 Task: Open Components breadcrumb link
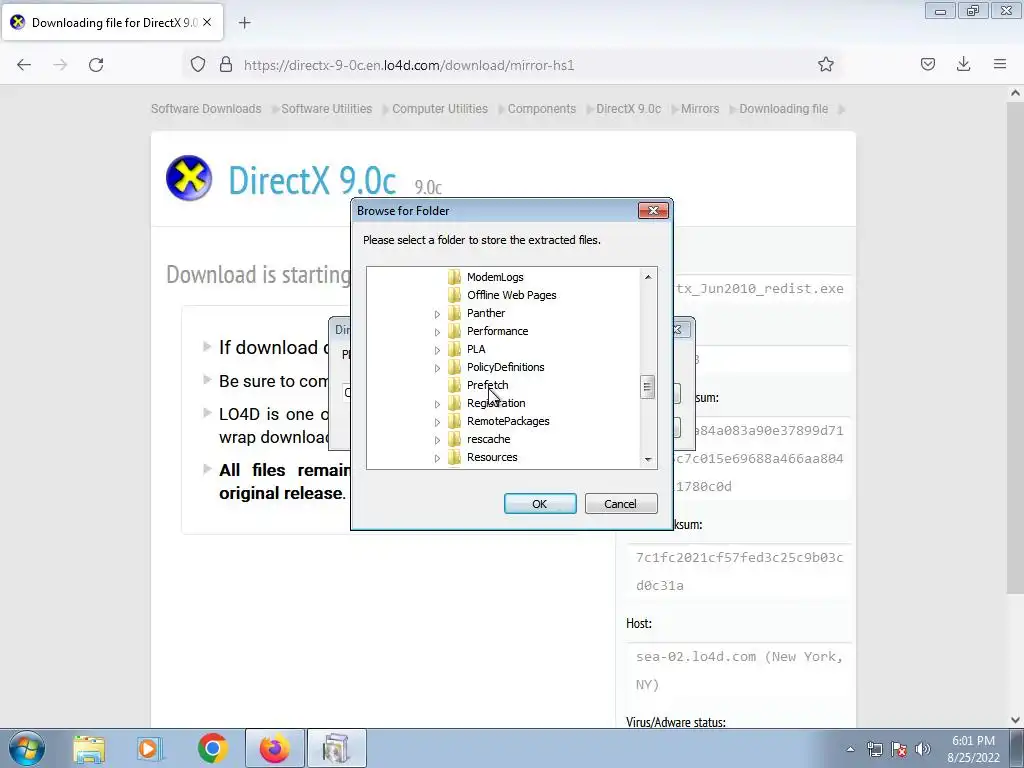[x=541, y=109]
